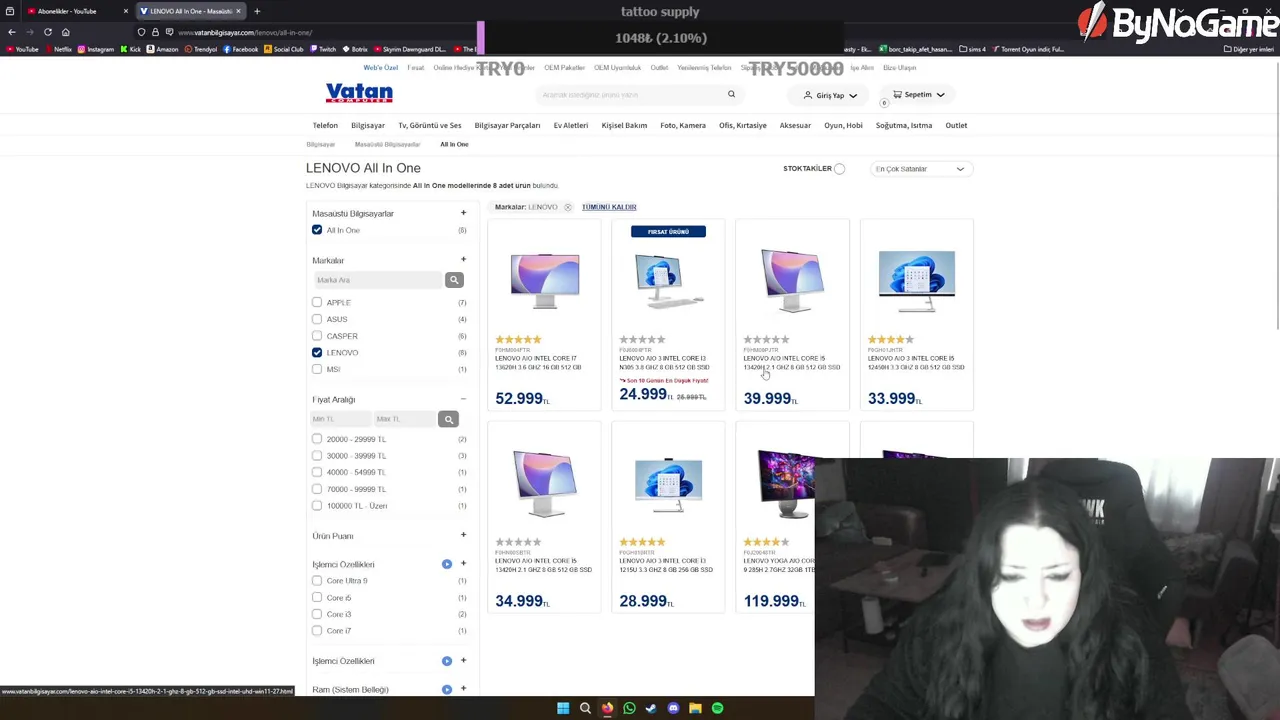Open Steam from the taskbar
Screen dimensions: 1280x720
point(651,708)
